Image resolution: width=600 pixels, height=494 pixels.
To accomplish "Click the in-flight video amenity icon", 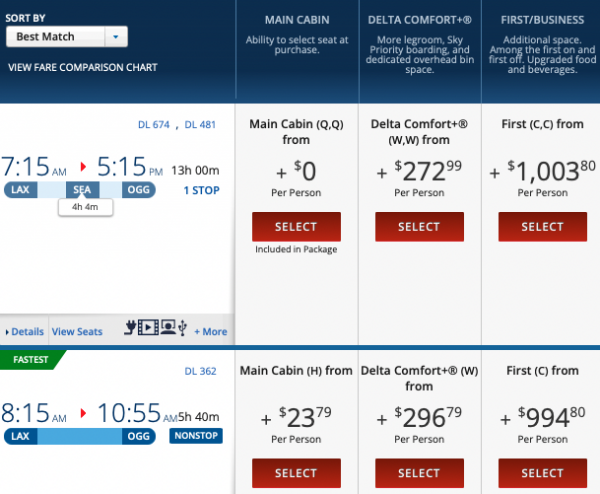I will (x=146, y=325).
